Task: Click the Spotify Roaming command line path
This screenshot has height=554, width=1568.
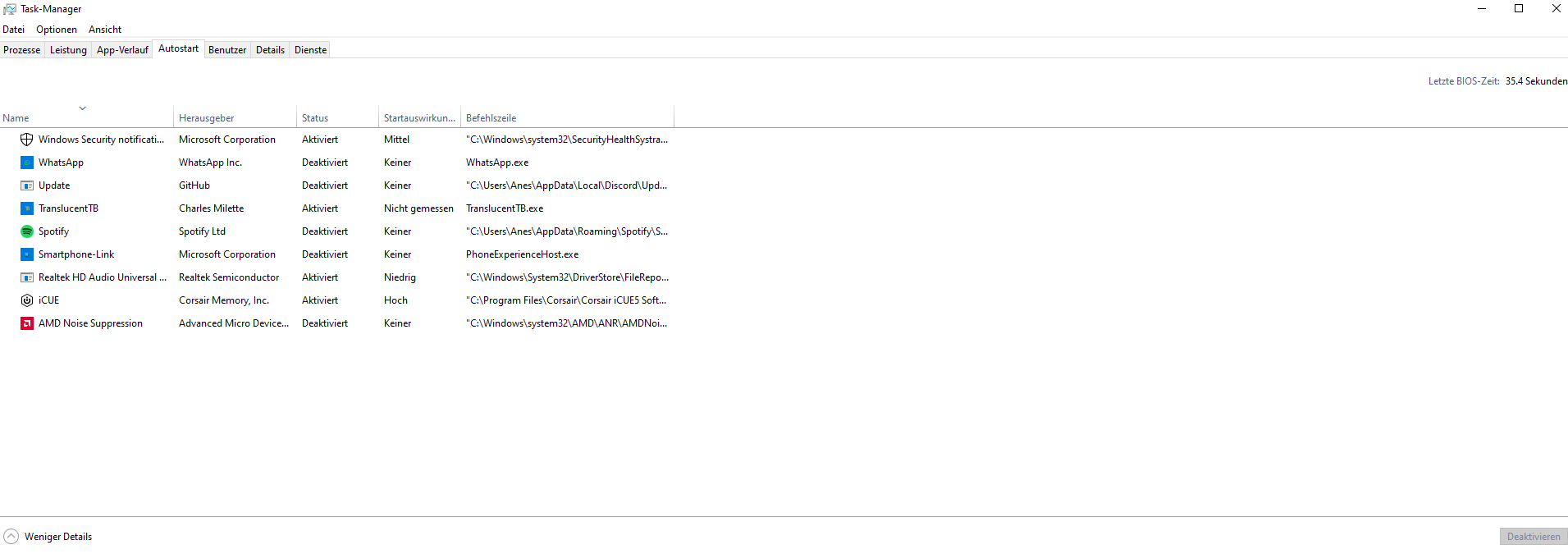Action: tap(567, 231)
